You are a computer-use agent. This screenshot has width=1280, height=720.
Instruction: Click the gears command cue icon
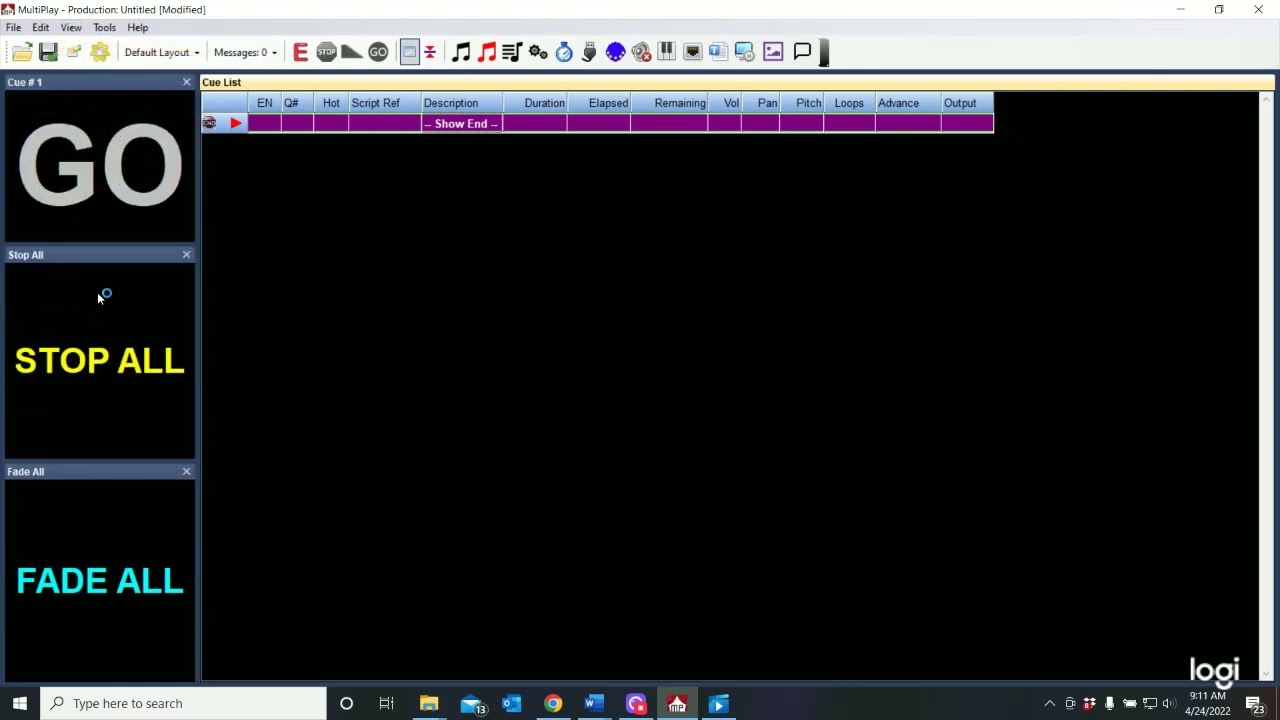tap(538, 52)
